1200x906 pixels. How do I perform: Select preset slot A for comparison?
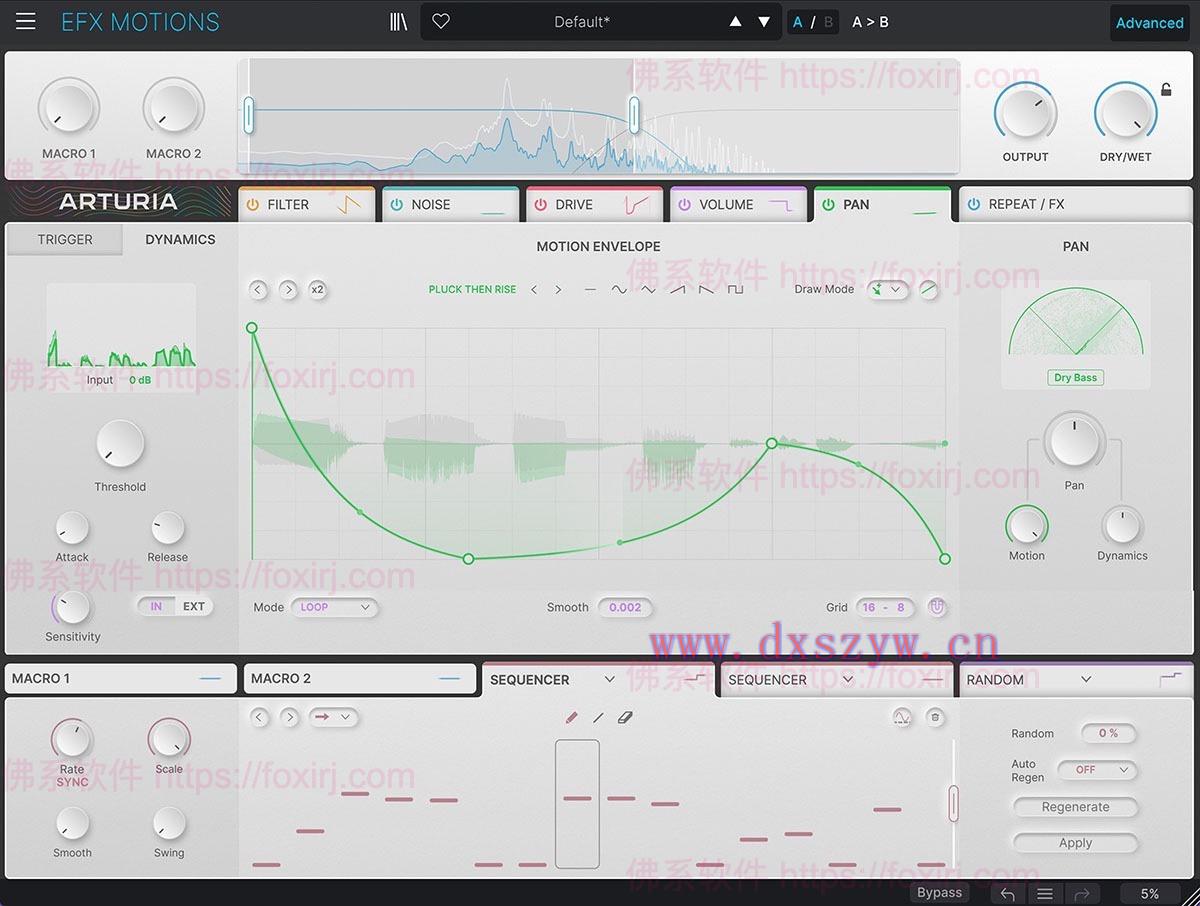click(798, 22)
